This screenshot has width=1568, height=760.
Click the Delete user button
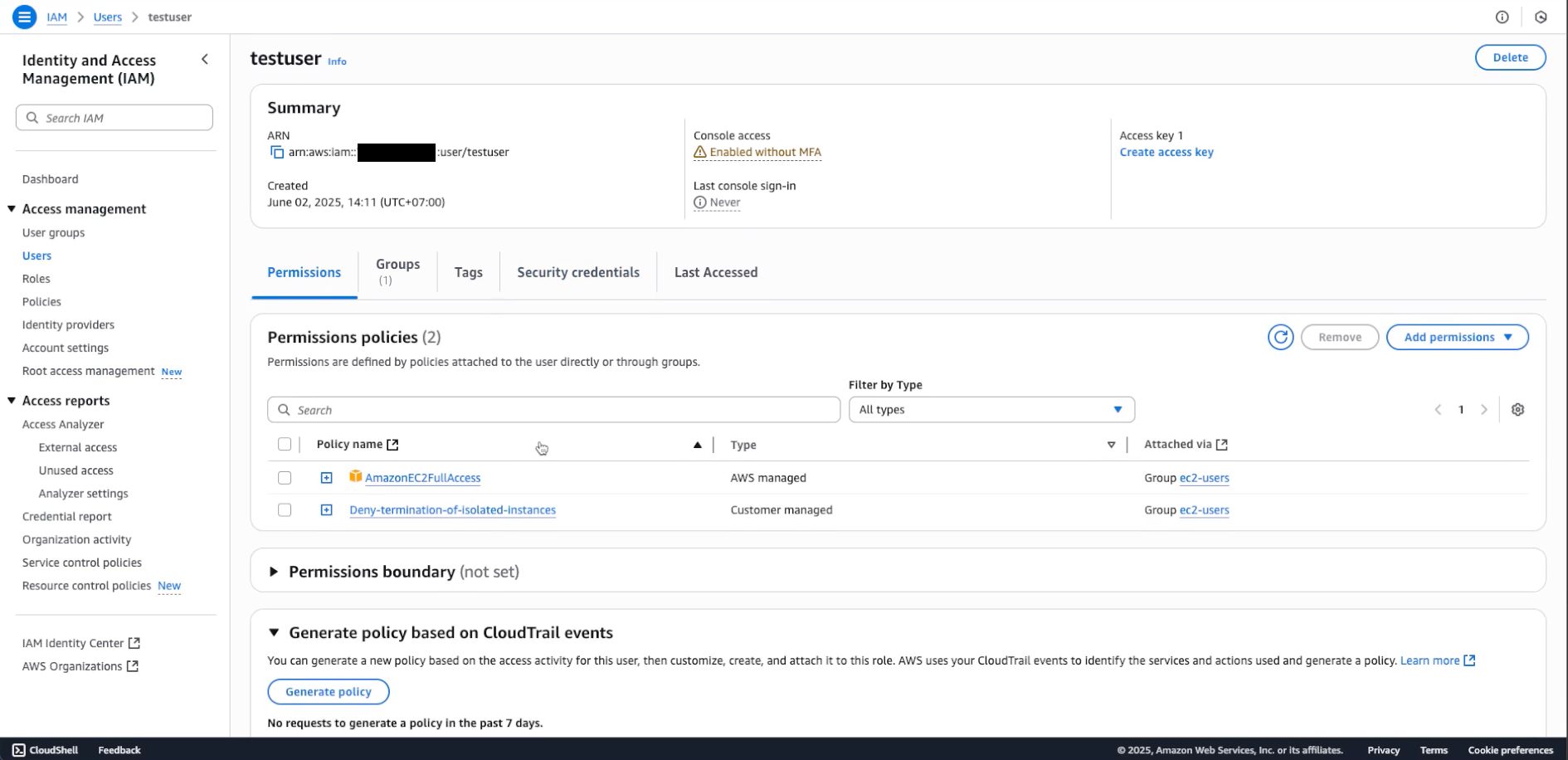click(1510, 57)
